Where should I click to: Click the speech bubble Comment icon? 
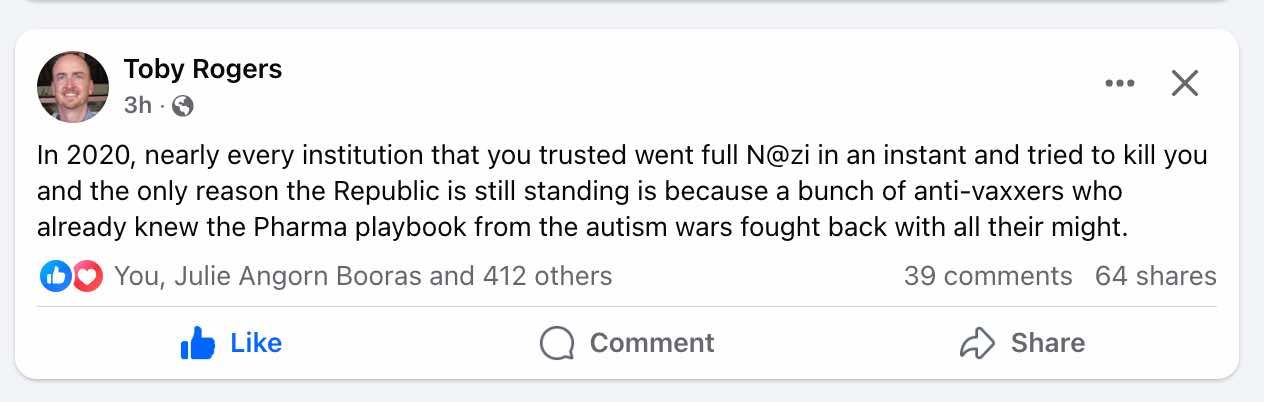(x=557, y=344)
